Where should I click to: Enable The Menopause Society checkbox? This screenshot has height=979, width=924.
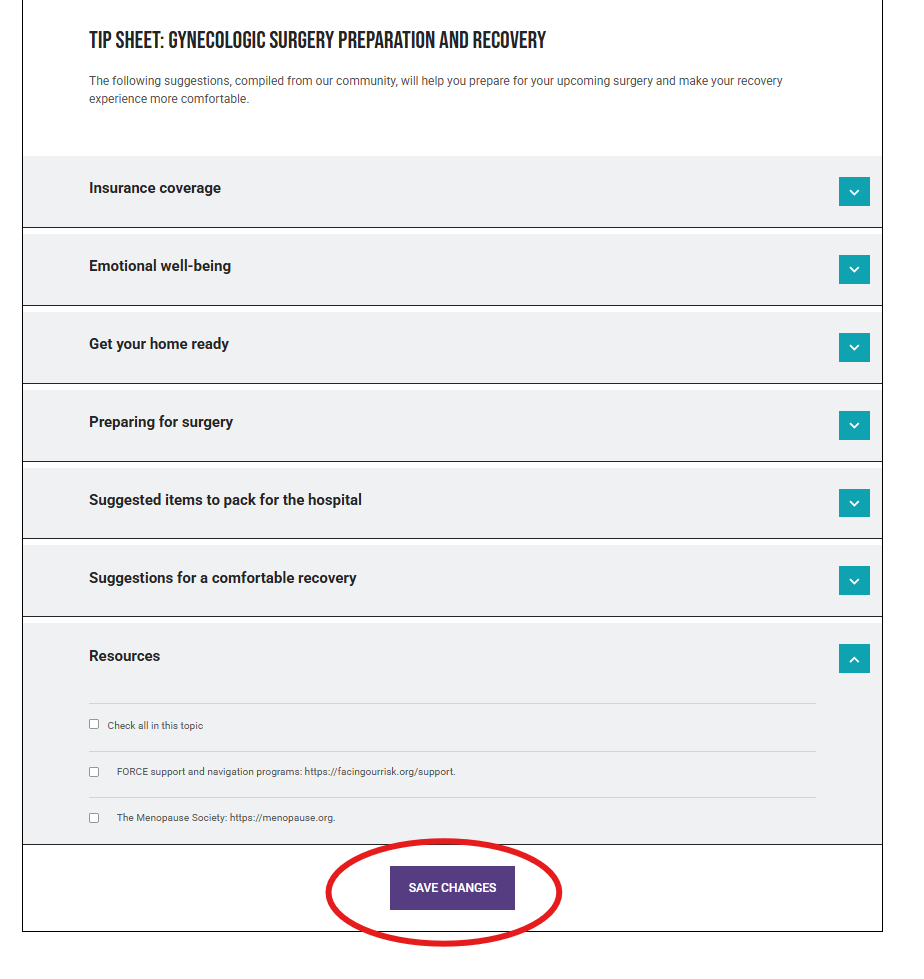[94, 818]
